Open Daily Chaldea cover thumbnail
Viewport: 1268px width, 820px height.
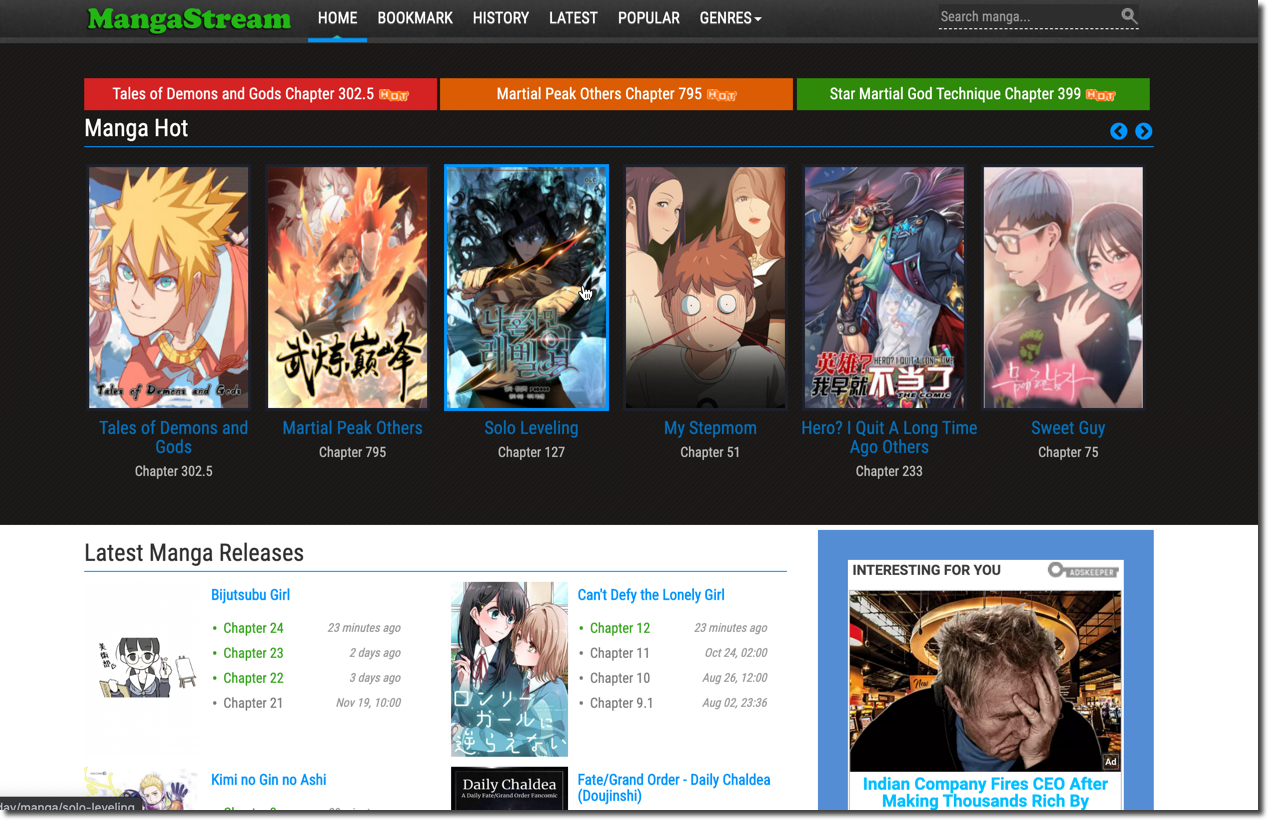[509, 789]
